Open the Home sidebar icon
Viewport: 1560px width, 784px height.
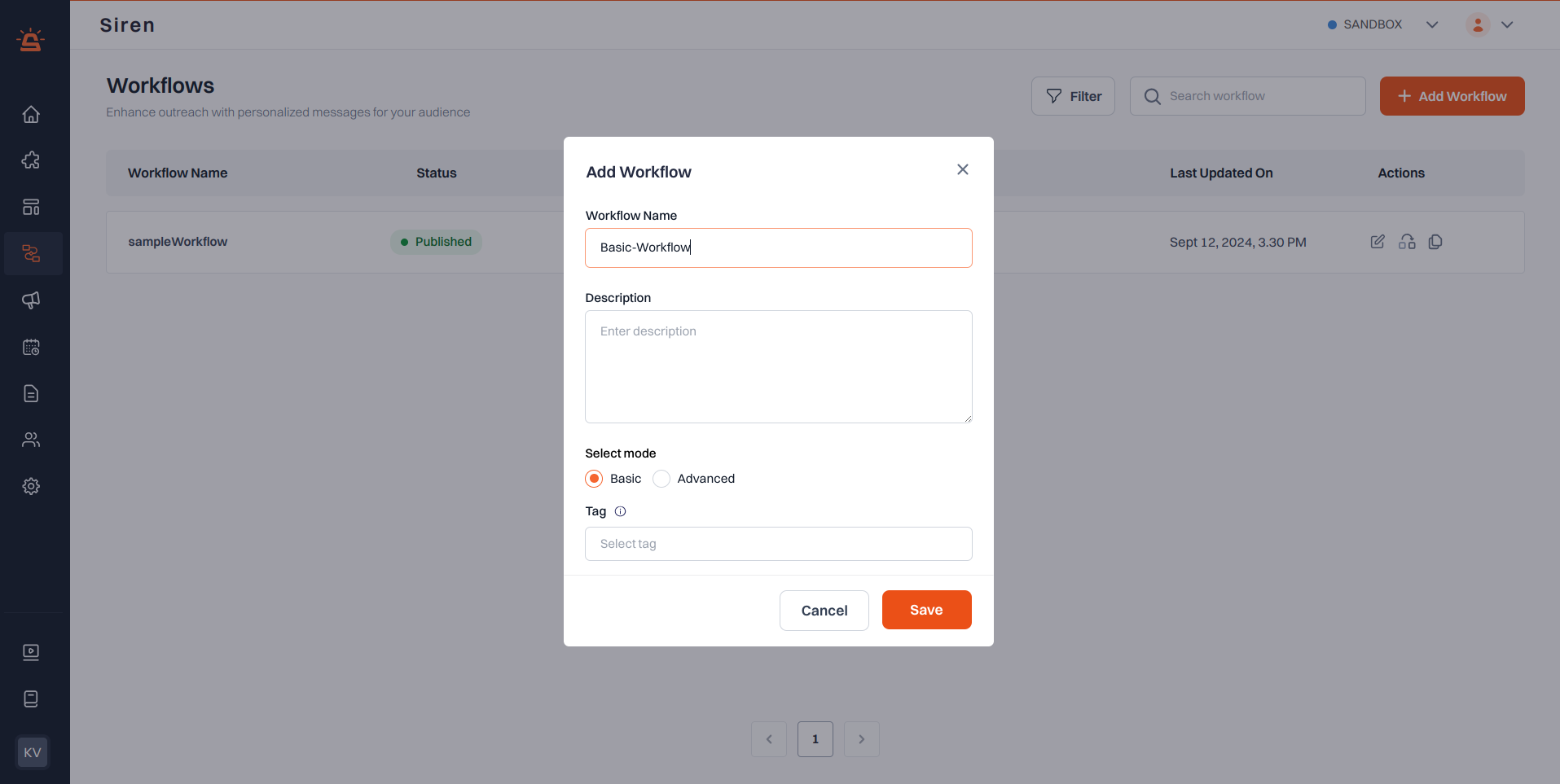(x=31, y=114)
